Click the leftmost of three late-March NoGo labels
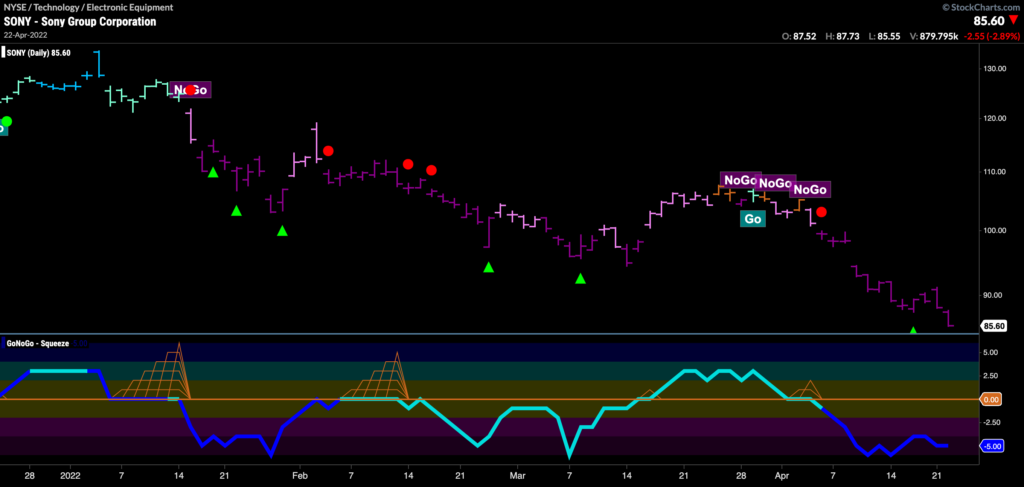Viewport: 1024px width, 487px height. click(x=740, y=180)
